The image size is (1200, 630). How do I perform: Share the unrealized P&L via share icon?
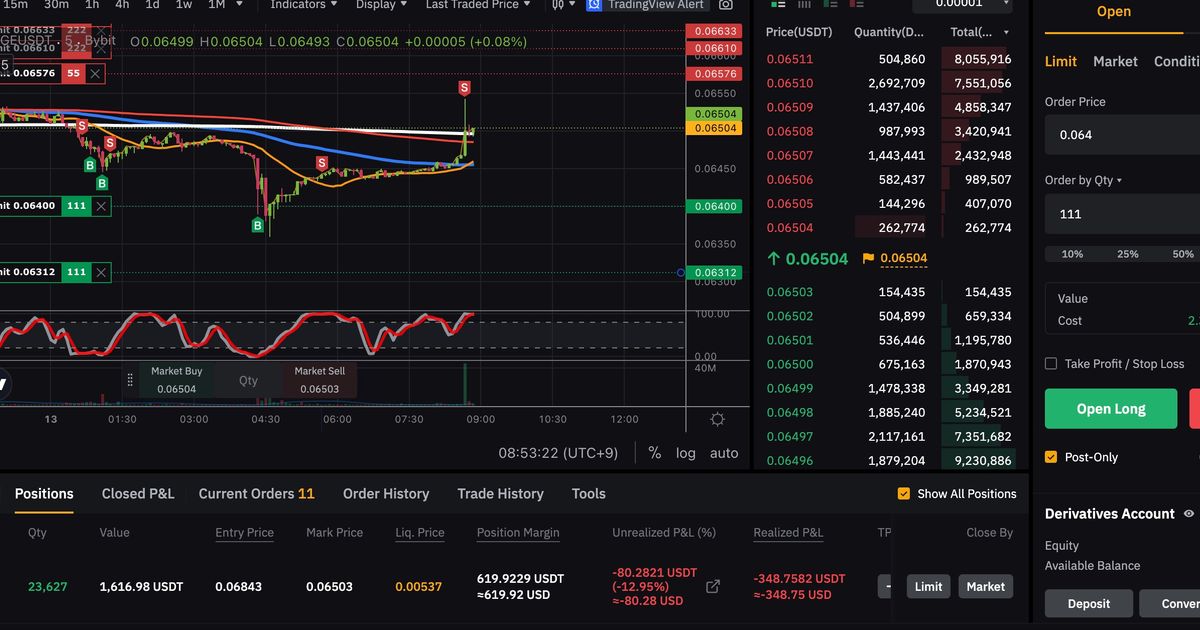(713, 587)
